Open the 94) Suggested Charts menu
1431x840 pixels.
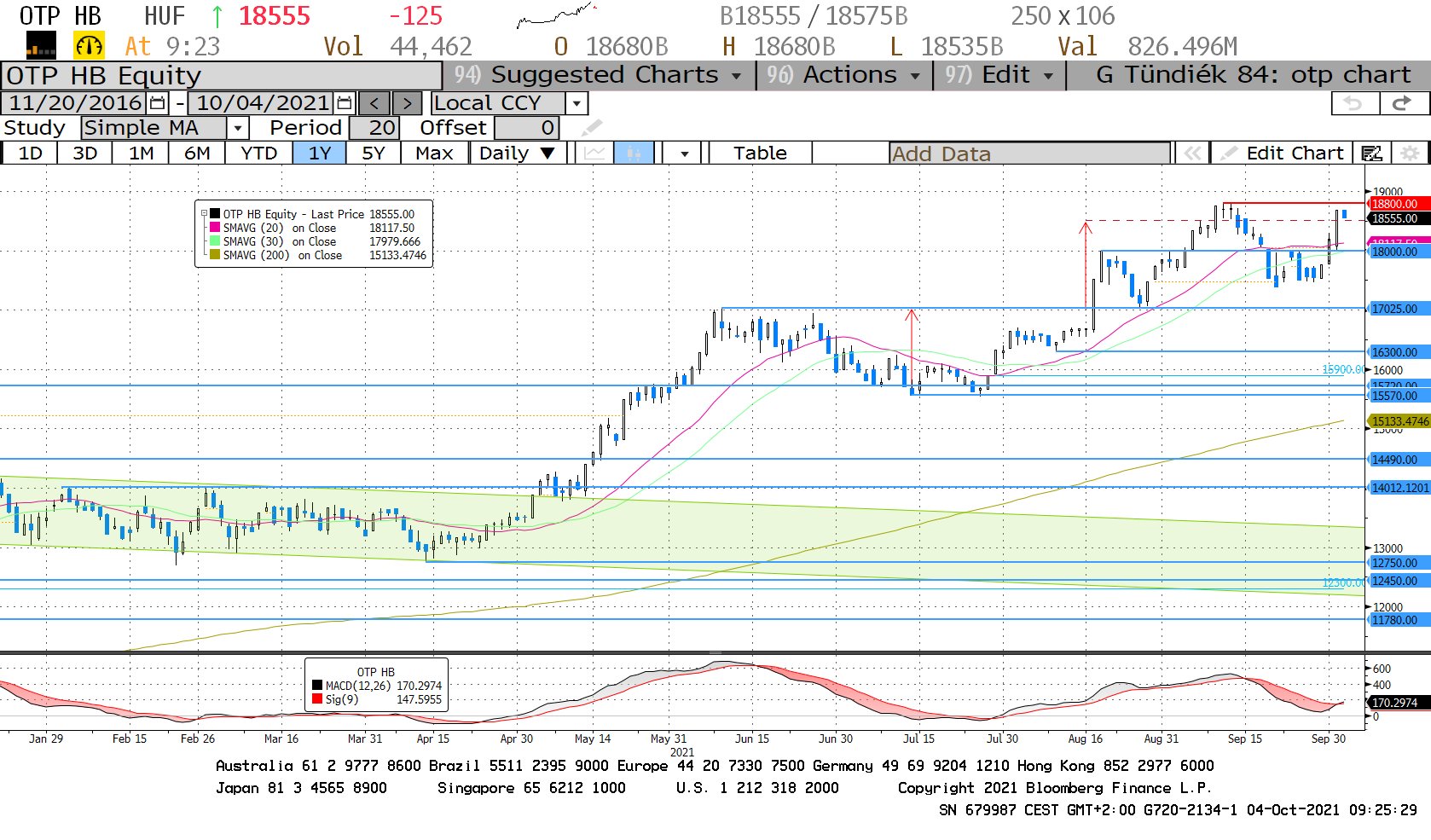click(x=599, y=75)
